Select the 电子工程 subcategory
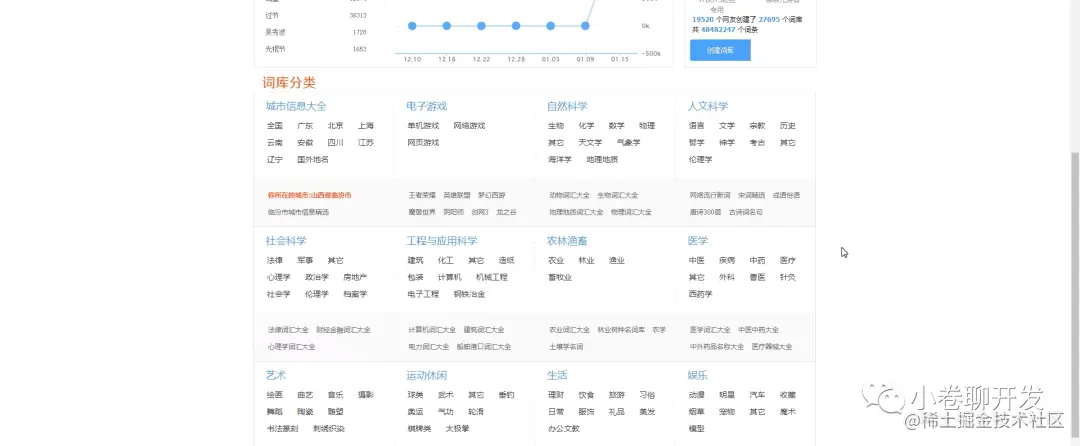 point(423,295)
